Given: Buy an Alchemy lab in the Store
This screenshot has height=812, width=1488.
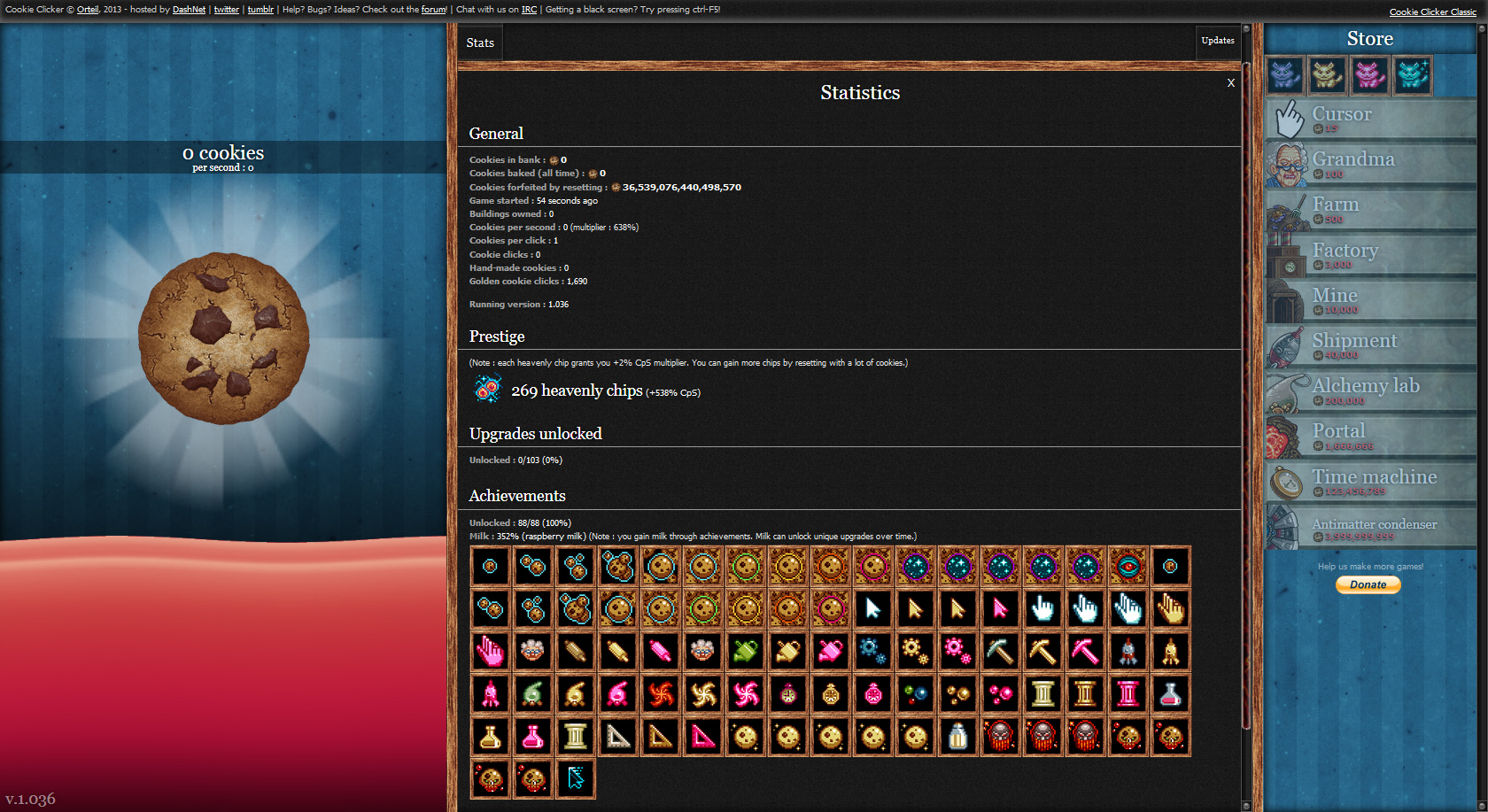Looking at the screenshot, I should [x=1371, y=391].
